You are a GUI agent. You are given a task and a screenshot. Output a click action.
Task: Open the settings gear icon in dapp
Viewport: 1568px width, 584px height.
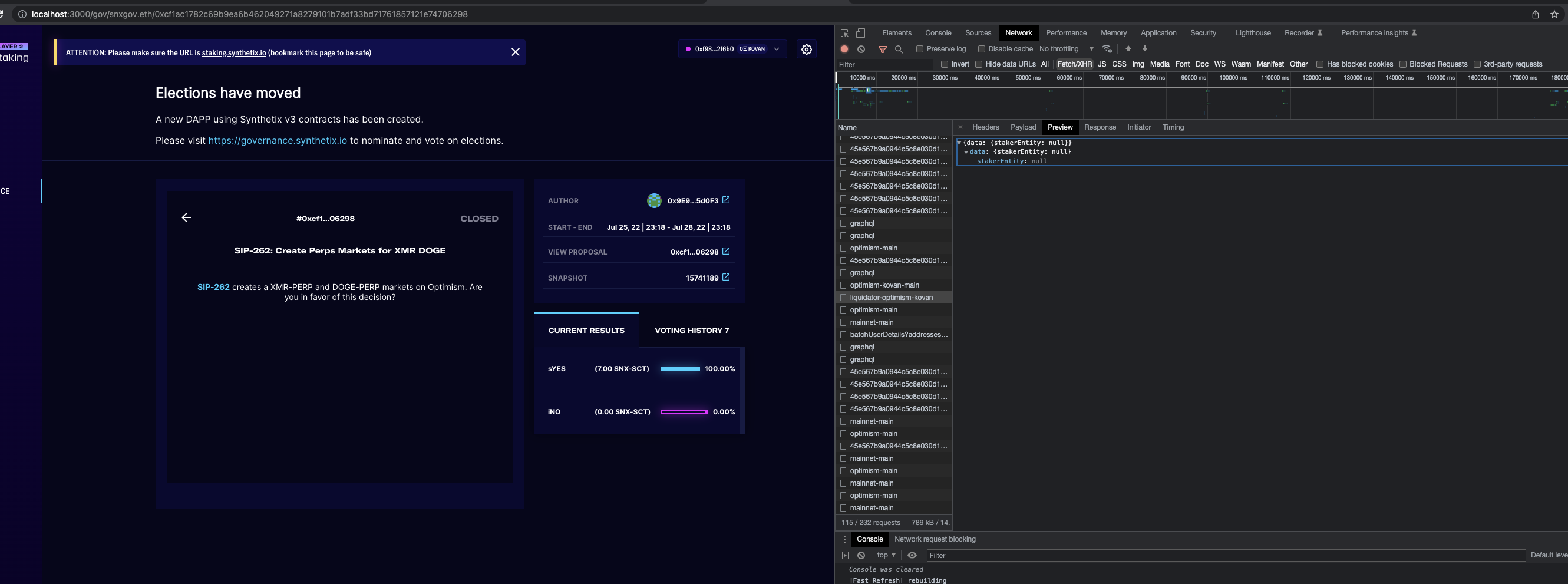click(807, 50)
